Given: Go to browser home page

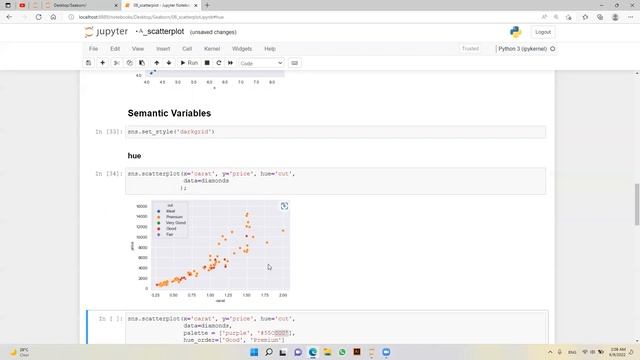Looking at the screenshot, I should point(53,17).
